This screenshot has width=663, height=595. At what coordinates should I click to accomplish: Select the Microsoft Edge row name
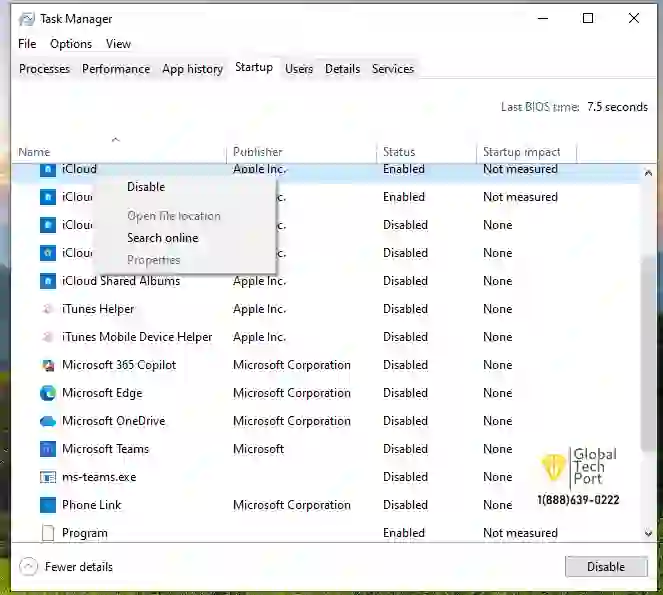click(102, 393)
